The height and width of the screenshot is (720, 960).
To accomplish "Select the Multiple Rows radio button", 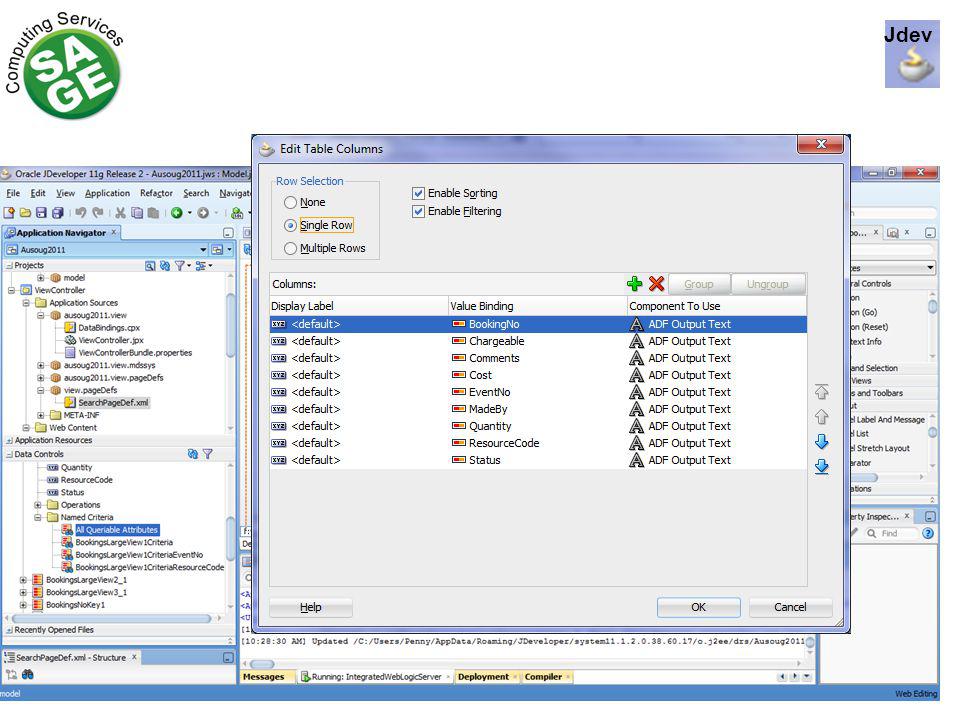I will click(x=290, y=248).
